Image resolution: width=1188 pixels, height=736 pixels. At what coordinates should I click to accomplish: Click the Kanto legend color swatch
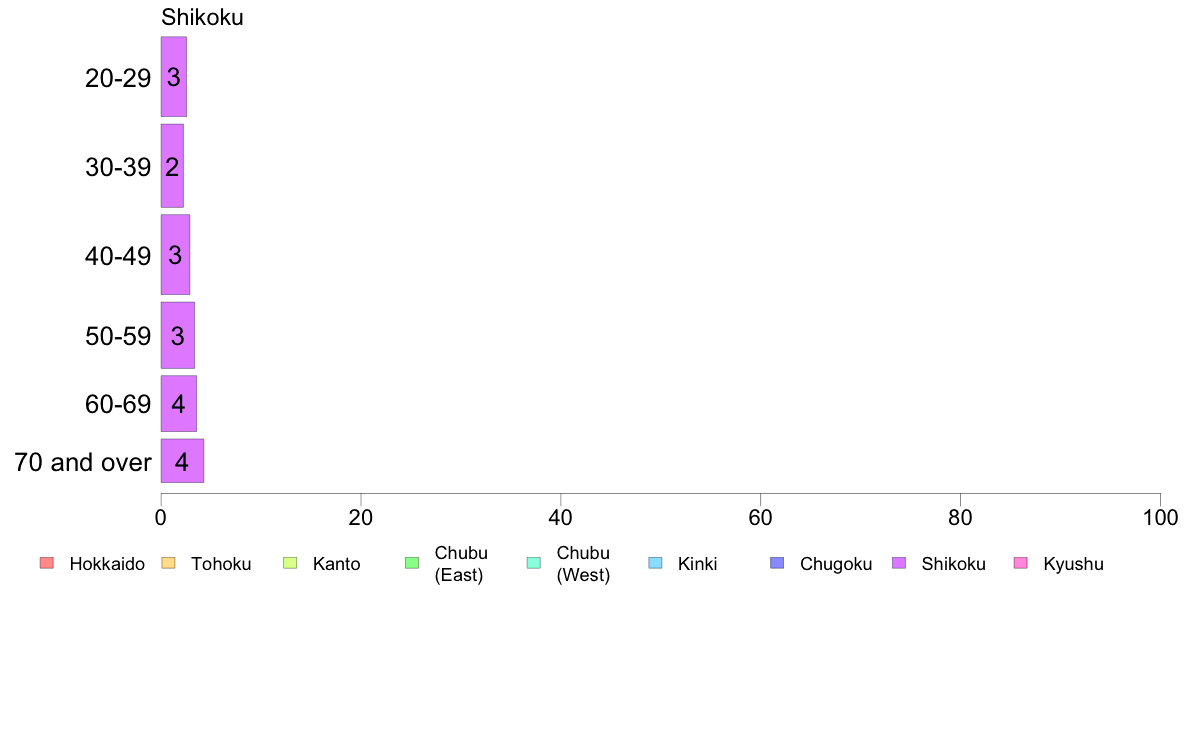tap(290, 563)
